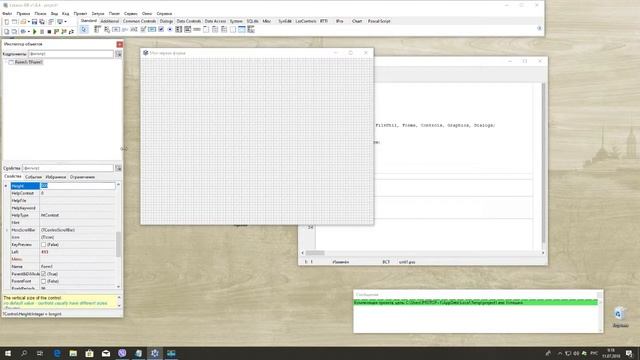Open the Recycle Bin desktop icon
This screenshot has width=640, height=360.
coord(620,317)
